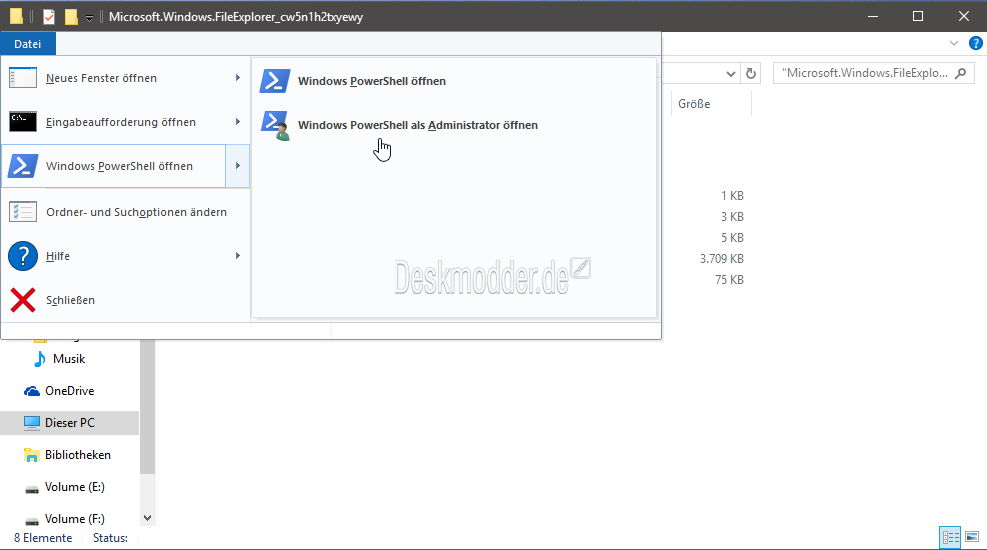Click the 3 KB size value
Screen dimensions: 987x550
point(732,217)
